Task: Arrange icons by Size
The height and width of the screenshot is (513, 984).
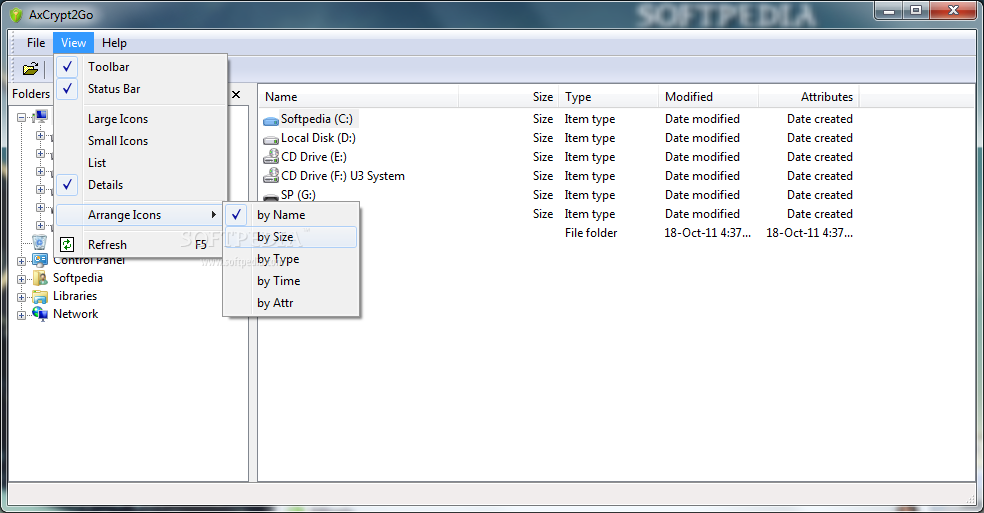Action: [x=291, y=237]
